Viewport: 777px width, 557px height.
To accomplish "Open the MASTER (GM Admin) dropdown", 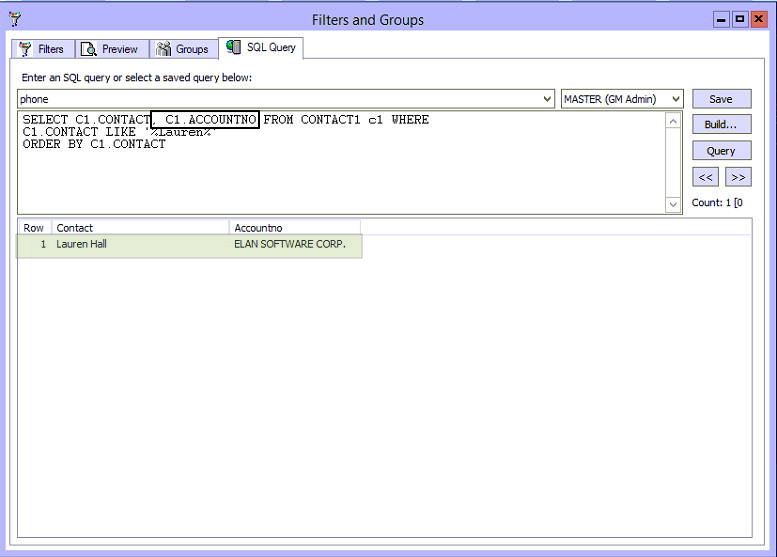I will (676, 99).
